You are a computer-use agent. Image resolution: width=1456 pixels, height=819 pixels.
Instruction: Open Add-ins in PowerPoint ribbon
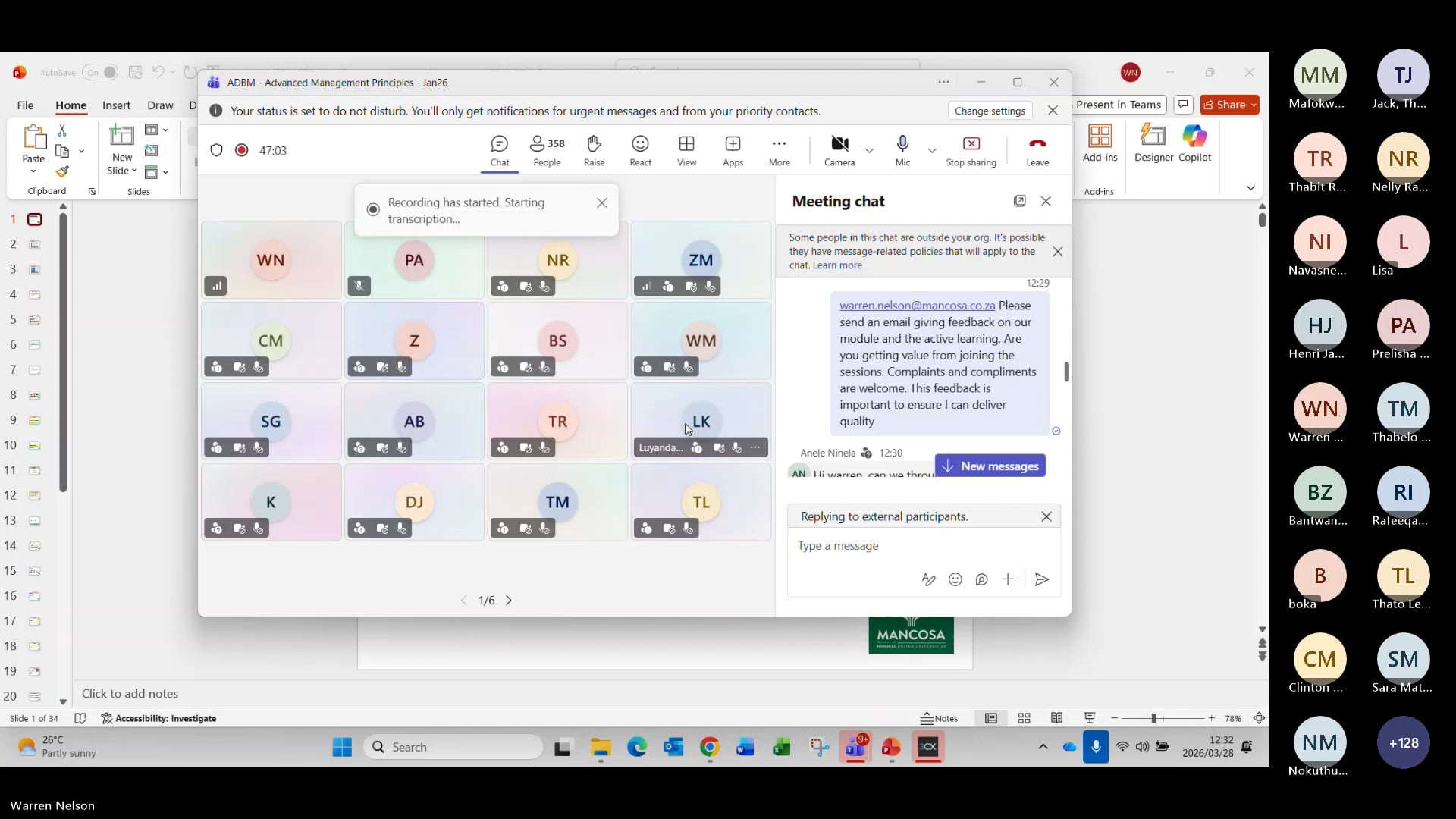pyautogui.click(x=1100, y=143)
